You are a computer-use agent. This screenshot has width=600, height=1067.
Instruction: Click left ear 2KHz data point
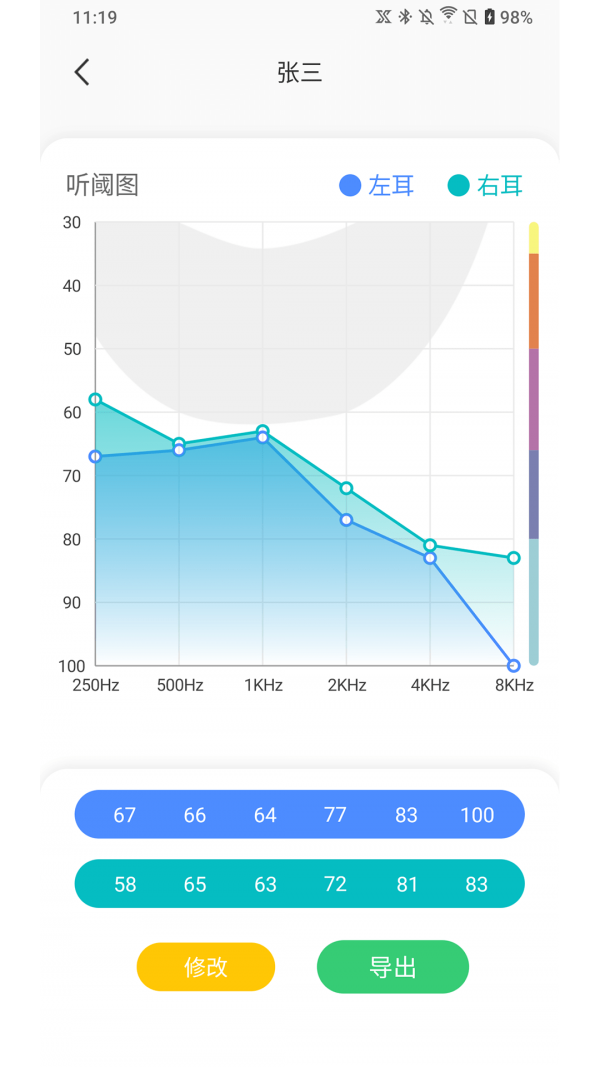pos(346,520)
